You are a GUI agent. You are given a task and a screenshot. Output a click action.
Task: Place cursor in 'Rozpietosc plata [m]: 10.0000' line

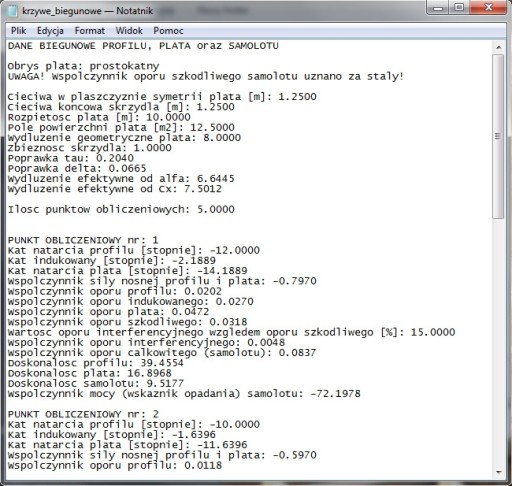click(99, 117)
